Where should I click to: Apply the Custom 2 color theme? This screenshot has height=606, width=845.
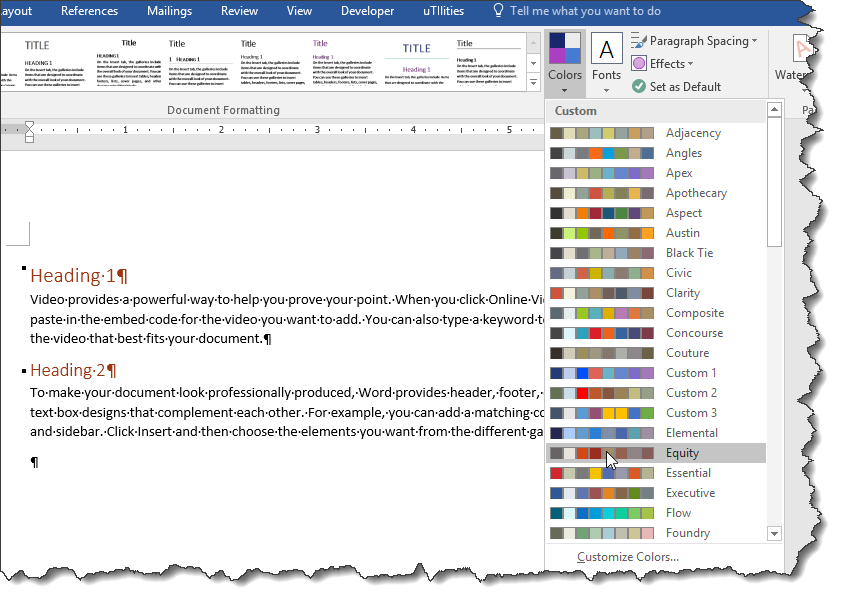tap(656, 393)
